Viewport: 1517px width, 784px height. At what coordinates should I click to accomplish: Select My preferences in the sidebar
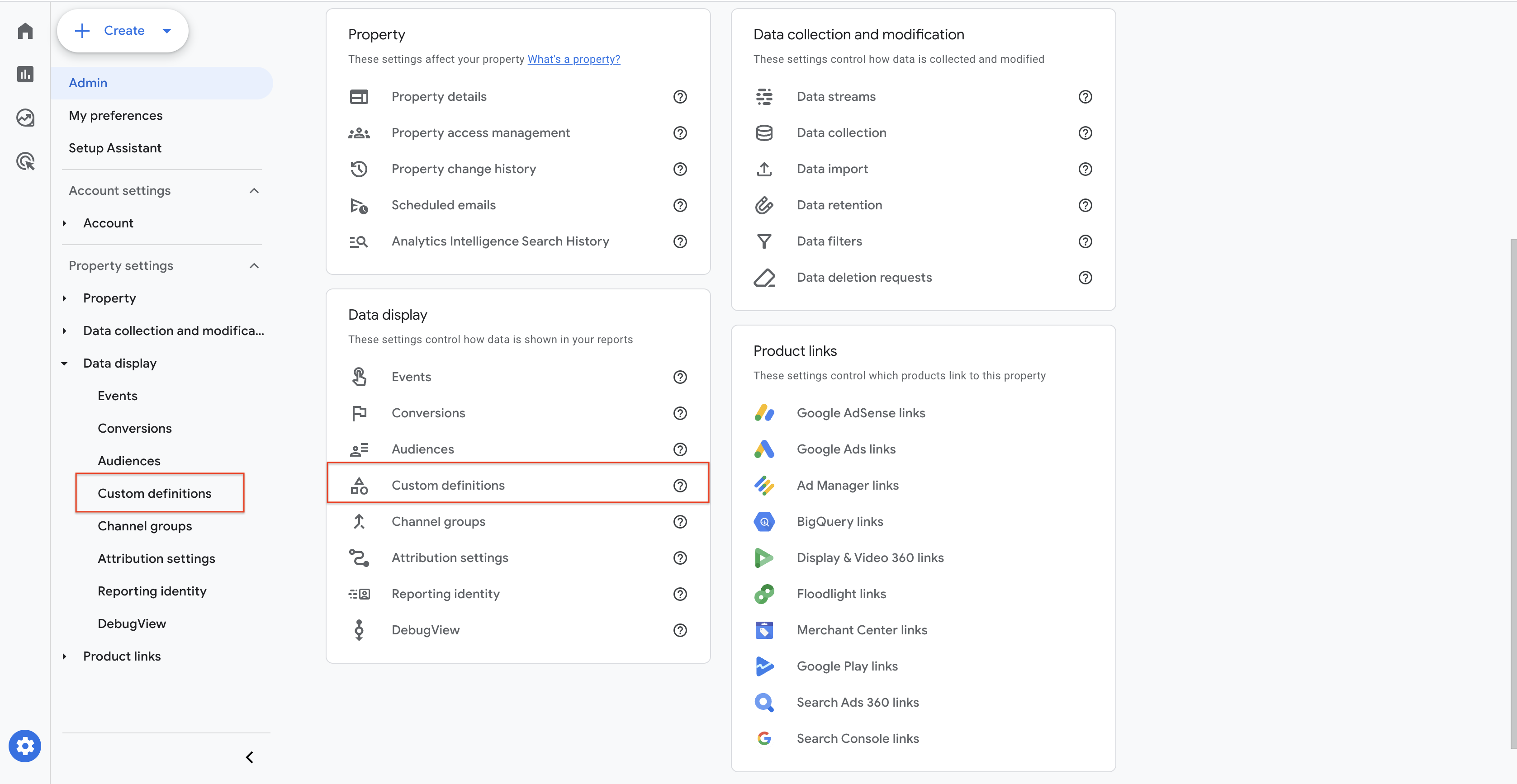[x=115, y=115]
